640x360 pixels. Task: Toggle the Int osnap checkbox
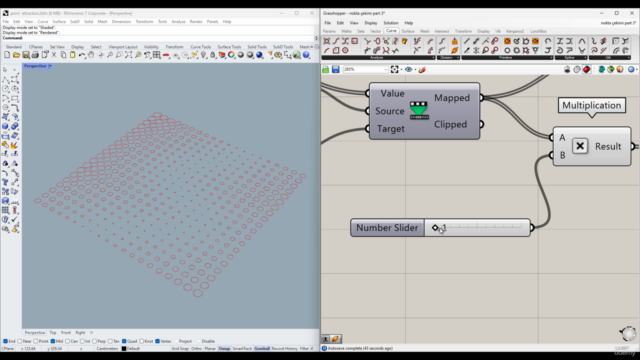82,341
